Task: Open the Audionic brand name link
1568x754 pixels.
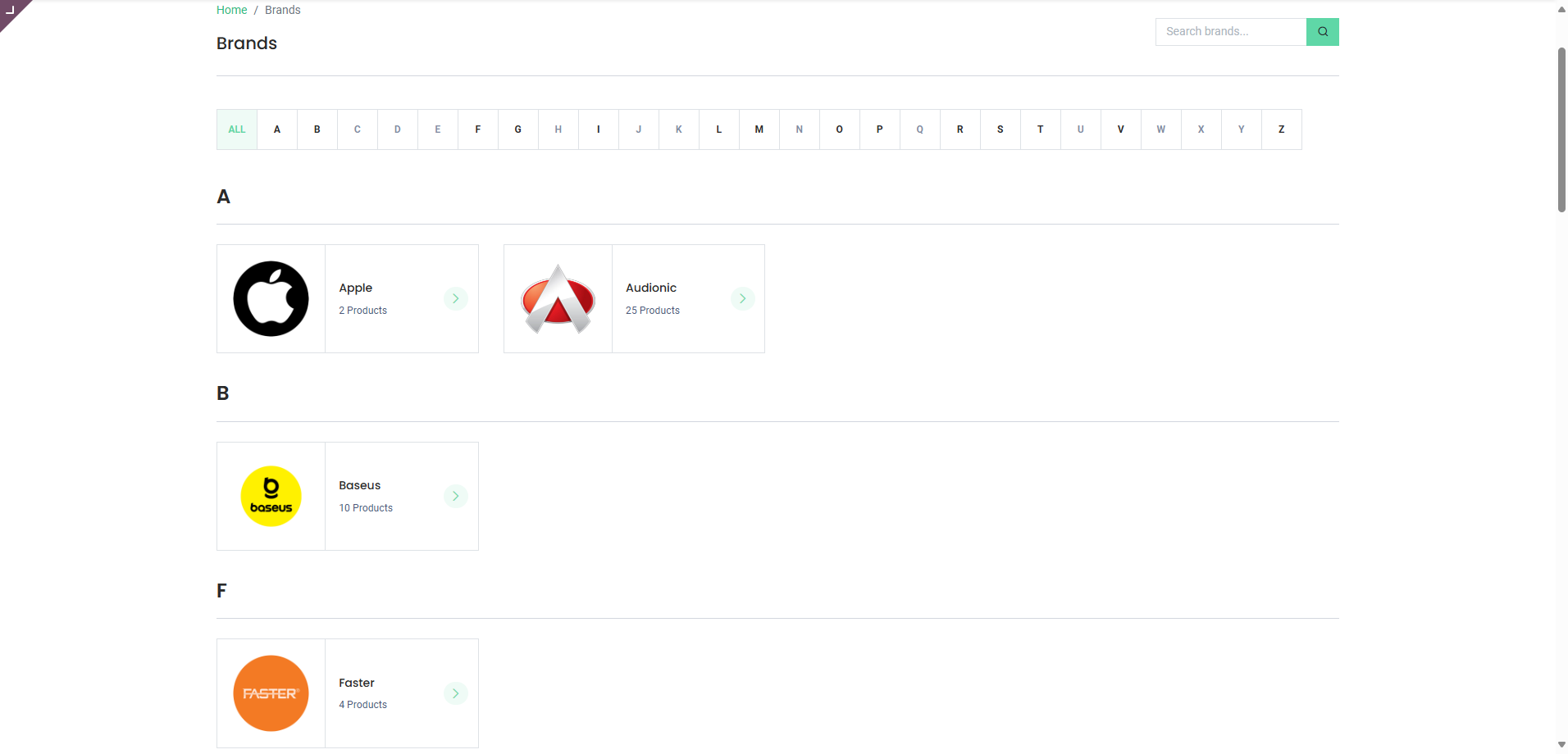Action: coord(651,288)
